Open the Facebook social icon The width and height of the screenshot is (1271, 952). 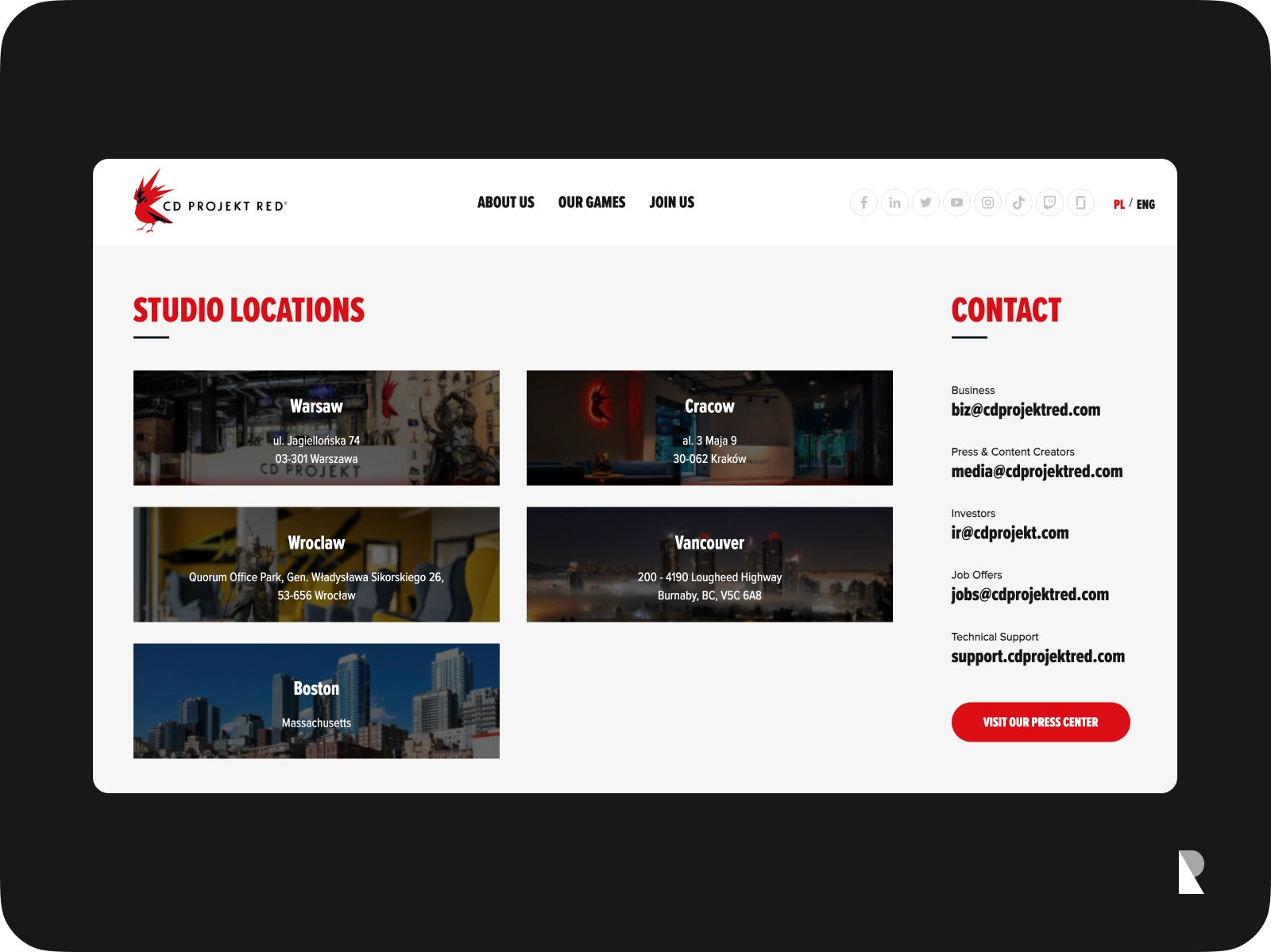(863, 202)
